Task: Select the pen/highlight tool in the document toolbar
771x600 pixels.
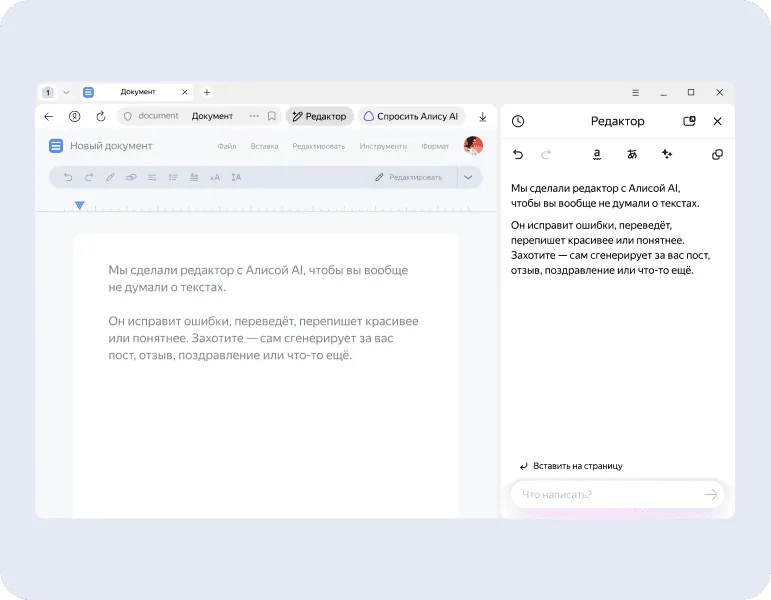Action: [x=110, y=177]
